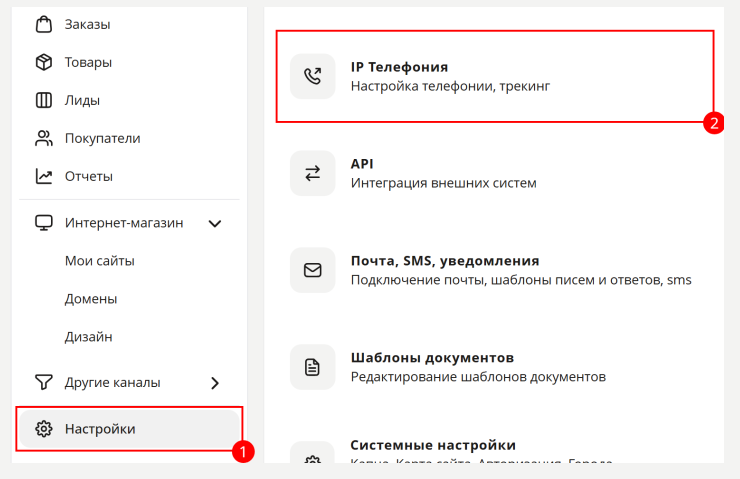This screenshot has width=740, height=479.
Task: Open Почта, SMS, уведомления settings
Action: [x=445, y=261]
